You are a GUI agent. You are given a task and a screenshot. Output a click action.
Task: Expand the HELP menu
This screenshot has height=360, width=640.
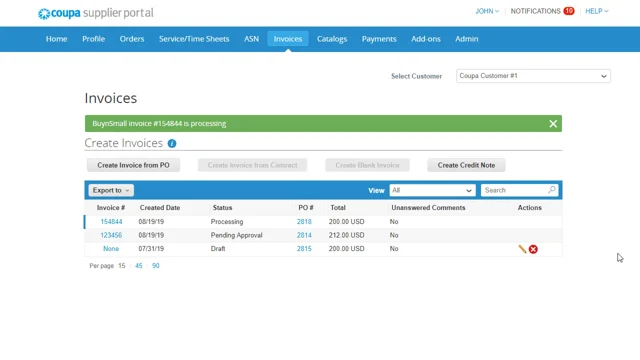tap(597, 11)
